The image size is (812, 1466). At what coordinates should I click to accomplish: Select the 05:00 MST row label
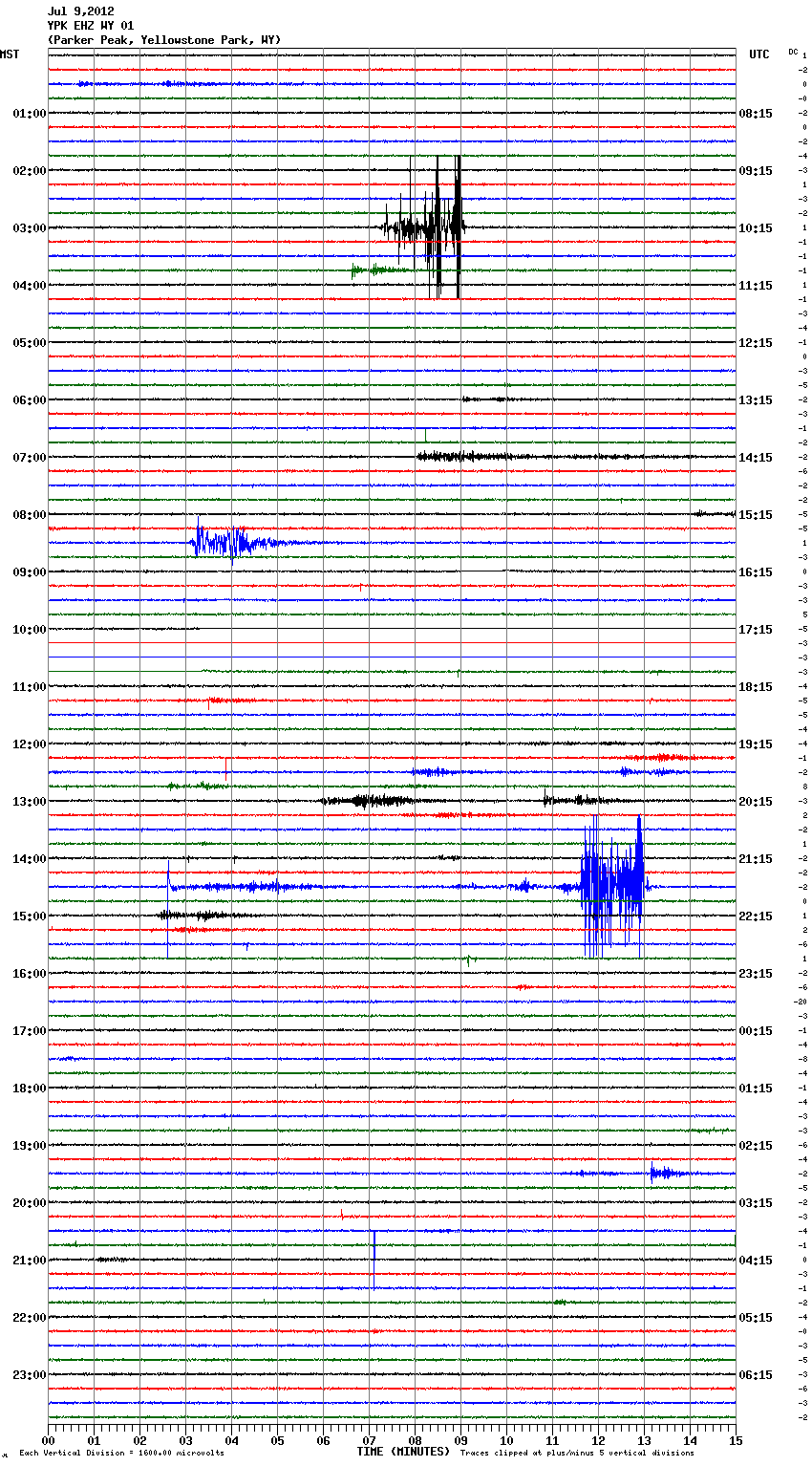pos(30,343)
